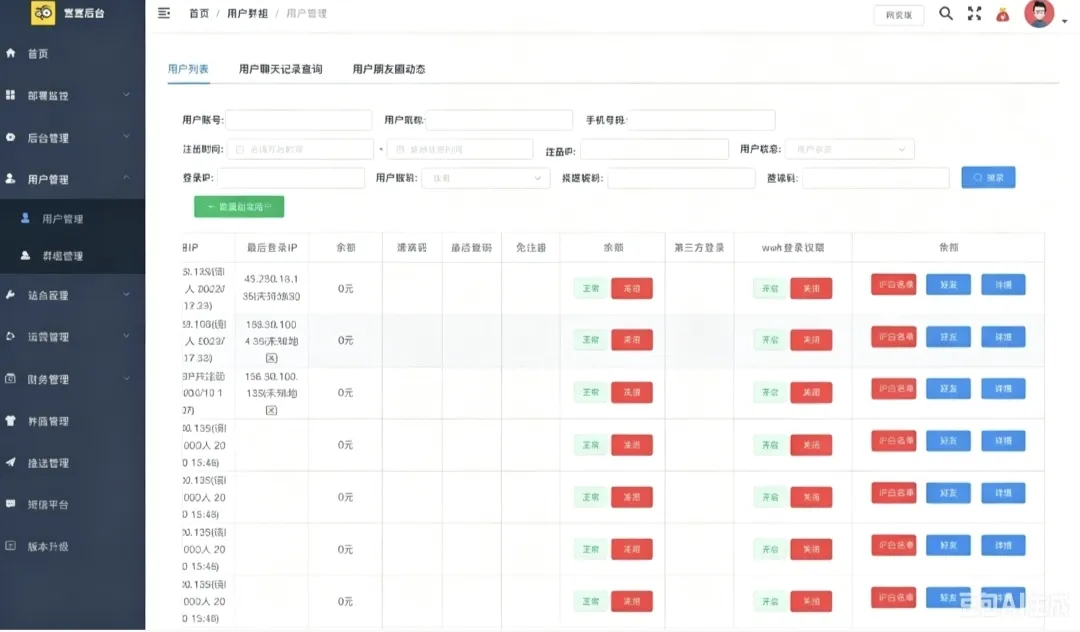Click the 网页版 button in header

[x=899, y=14]
